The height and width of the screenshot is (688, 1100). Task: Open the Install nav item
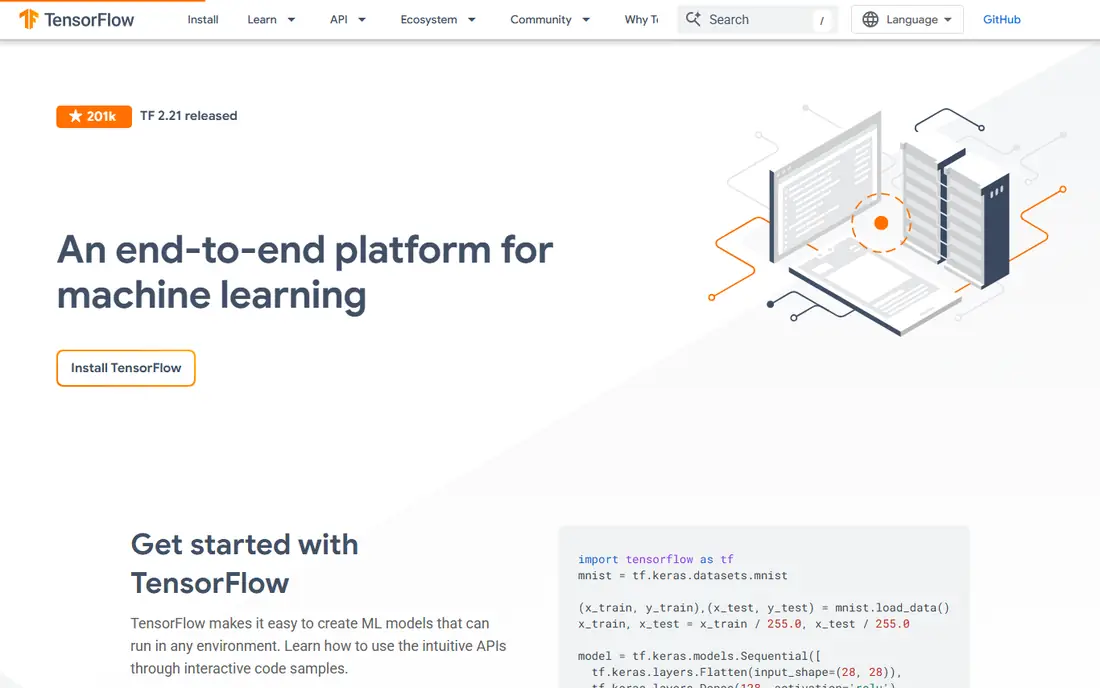[x=203, y=20]
